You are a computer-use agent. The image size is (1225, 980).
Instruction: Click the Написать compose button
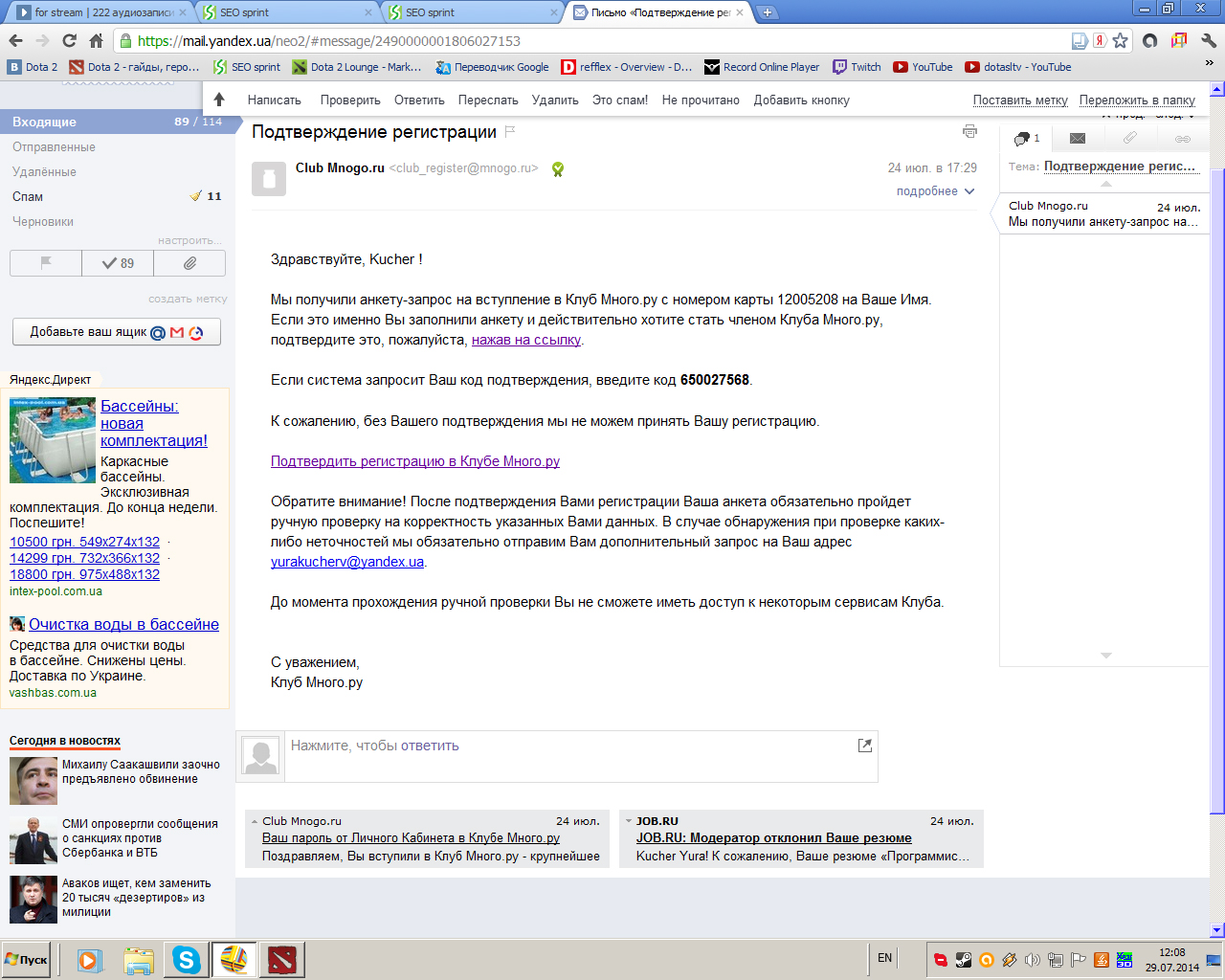coord(274,100)
